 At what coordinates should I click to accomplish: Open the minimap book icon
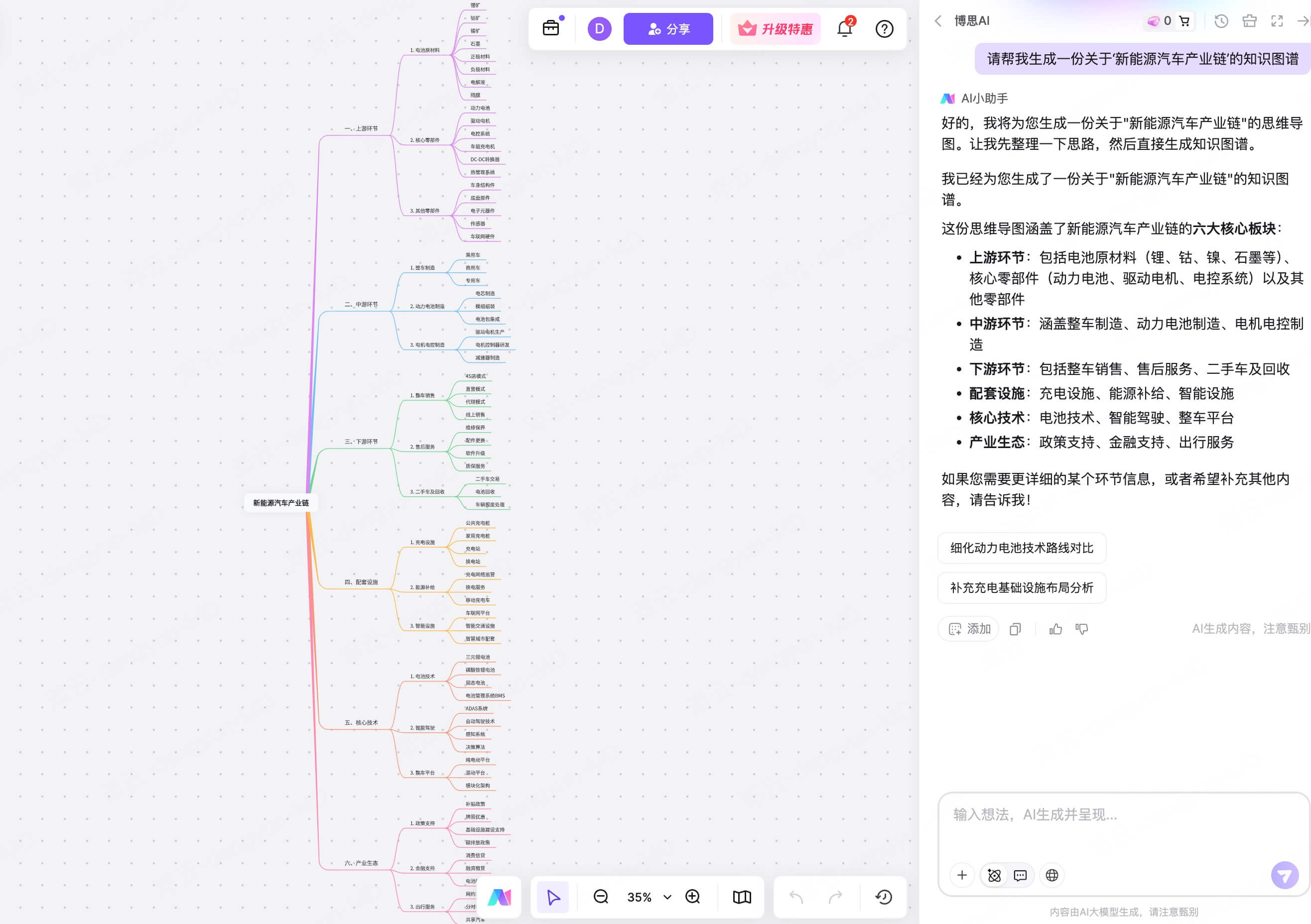point(742,897)
